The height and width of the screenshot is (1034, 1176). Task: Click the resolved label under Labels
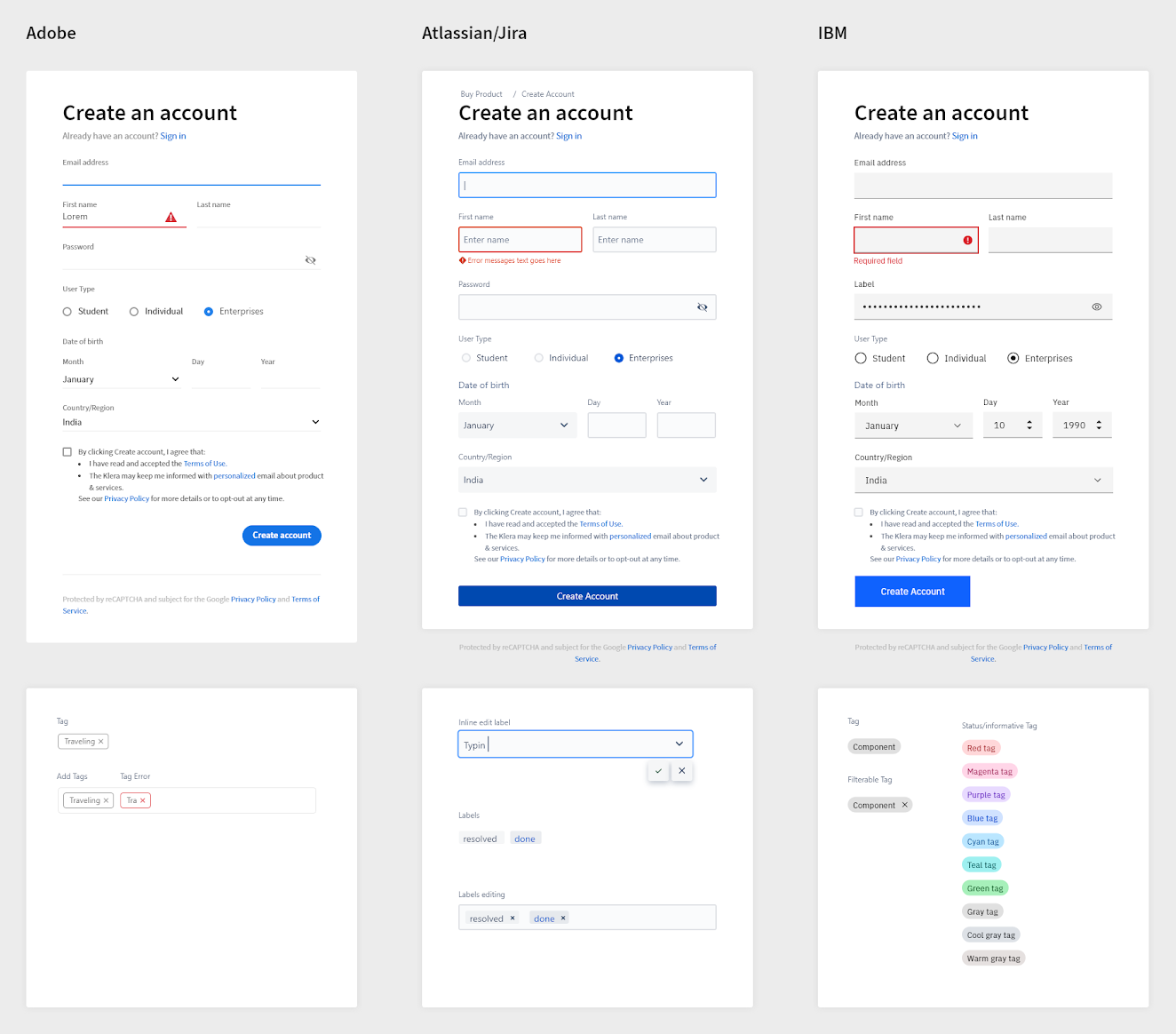coord(481,839)
